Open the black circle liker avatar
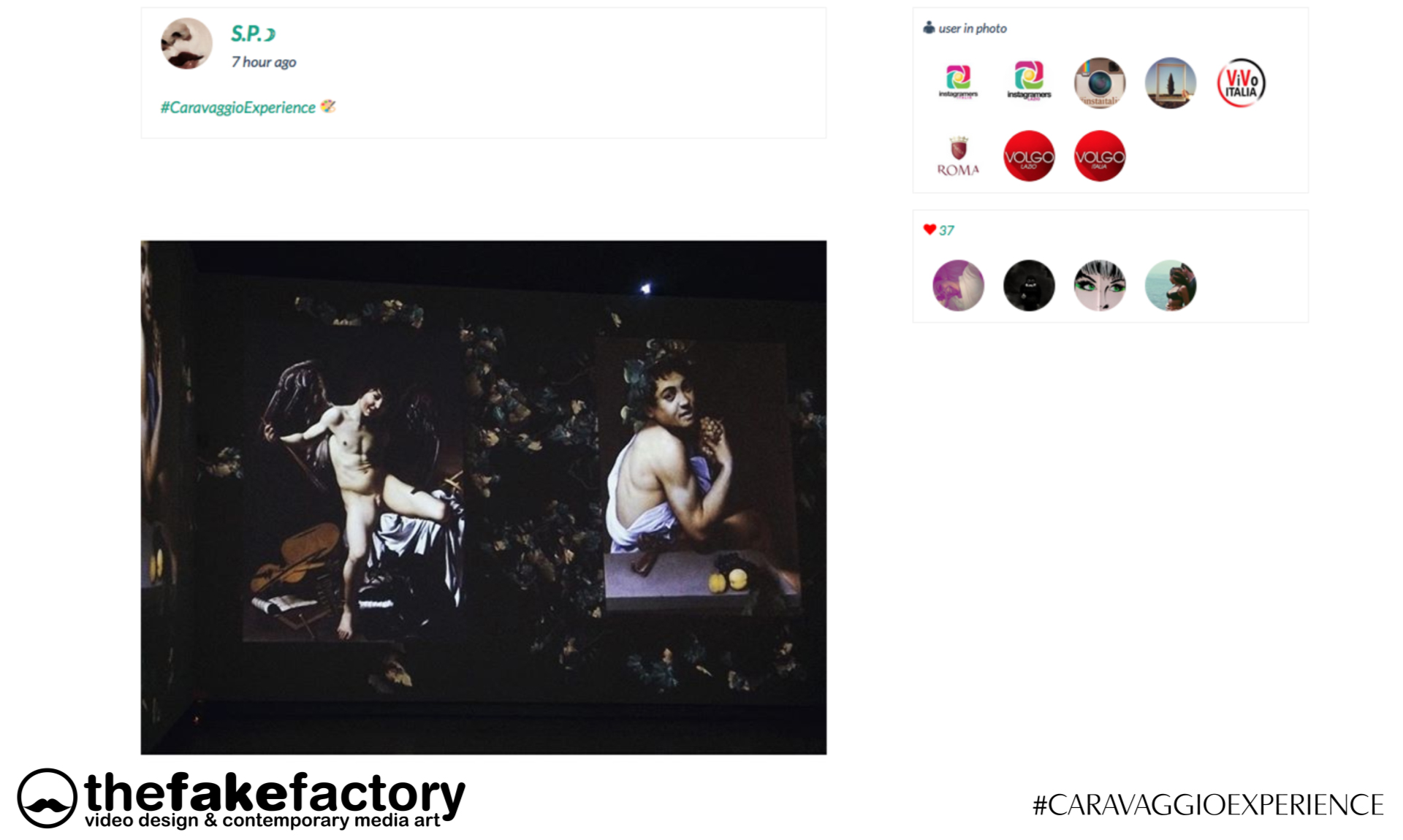Viewport: 1403px width, 840px height. point(1029,286)
